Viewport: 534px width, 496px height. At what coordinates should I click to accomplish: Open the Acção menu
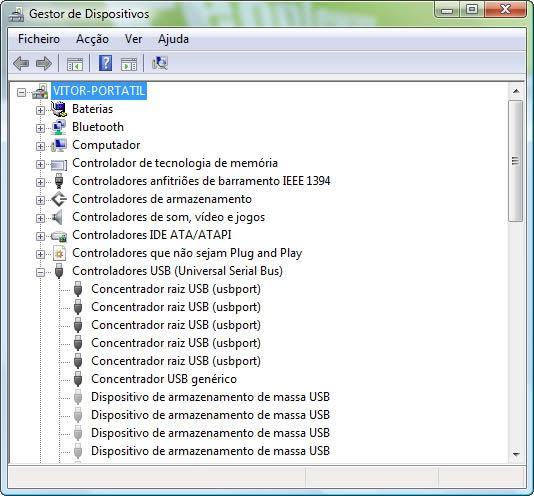point(92,39)
